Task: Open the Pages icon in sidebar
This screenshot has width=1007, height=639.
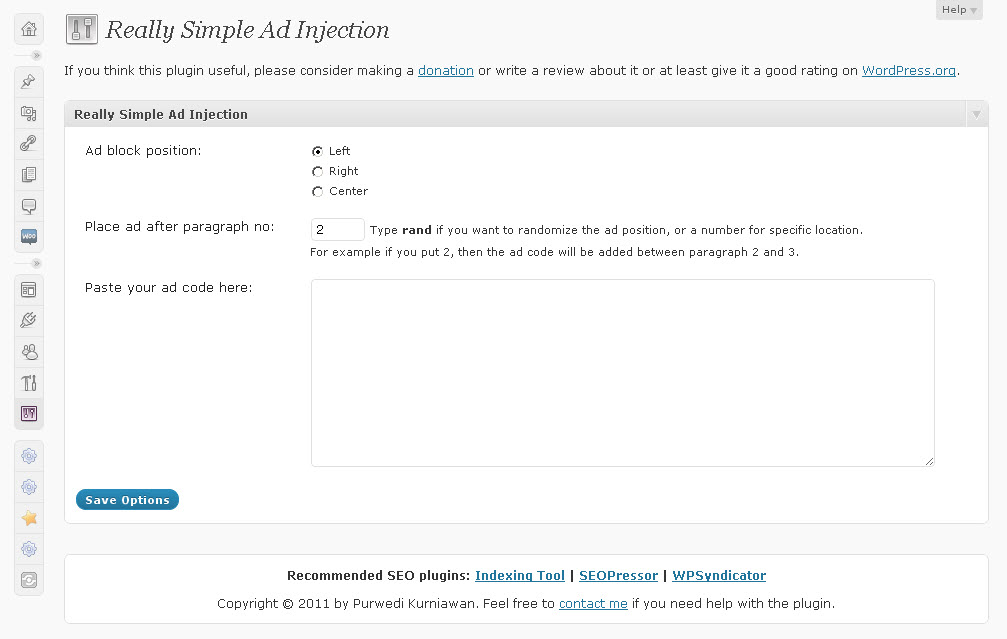Action: click(29, 175)
